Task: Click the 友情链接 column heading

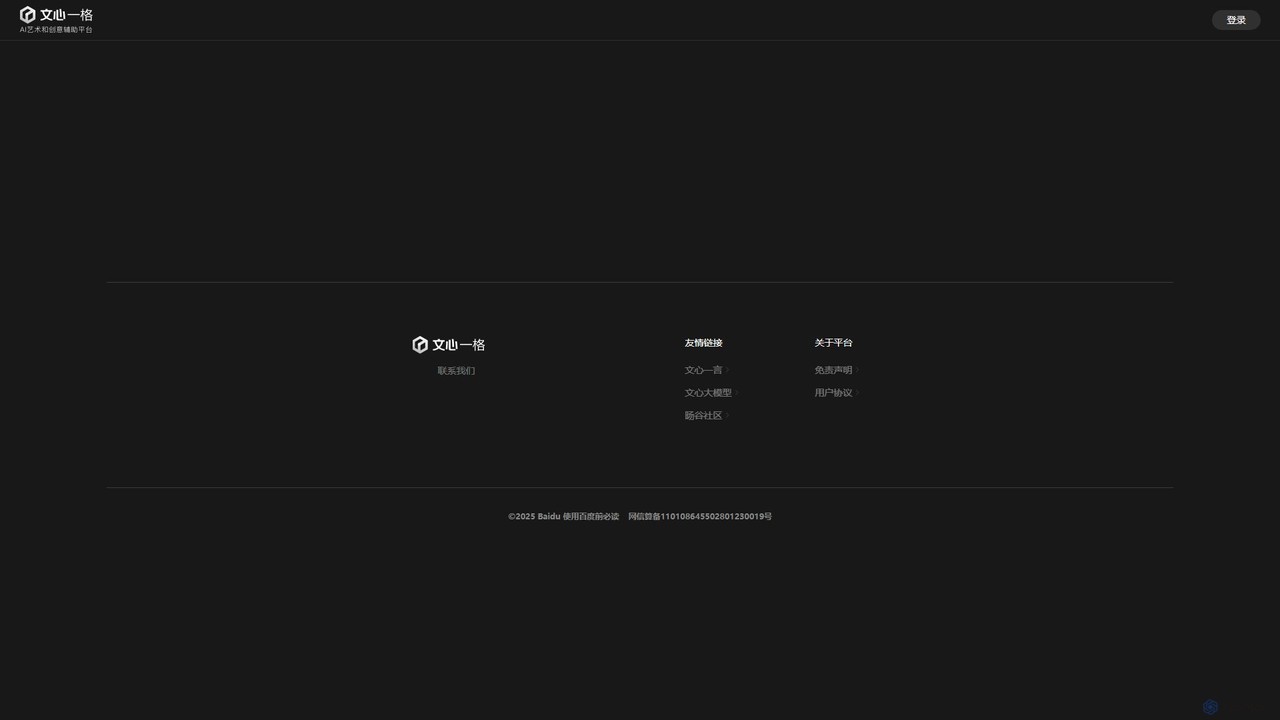Action: click(703, 343)
